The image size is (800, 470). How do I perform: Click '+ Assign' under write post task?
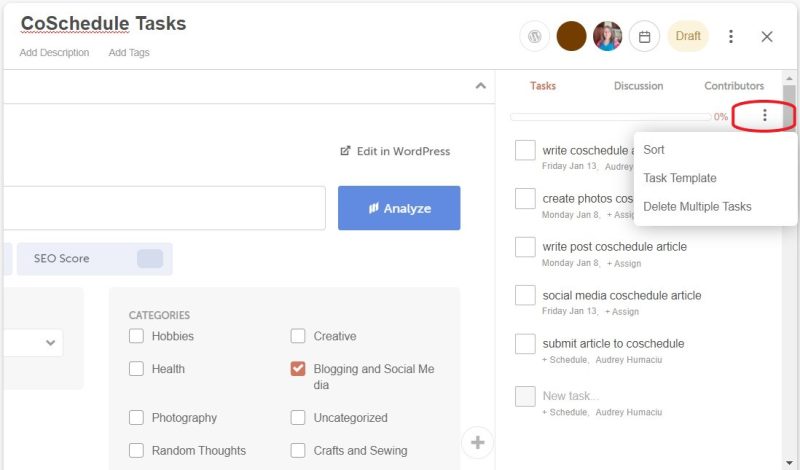pyautogui.click(x=623, y=264)
